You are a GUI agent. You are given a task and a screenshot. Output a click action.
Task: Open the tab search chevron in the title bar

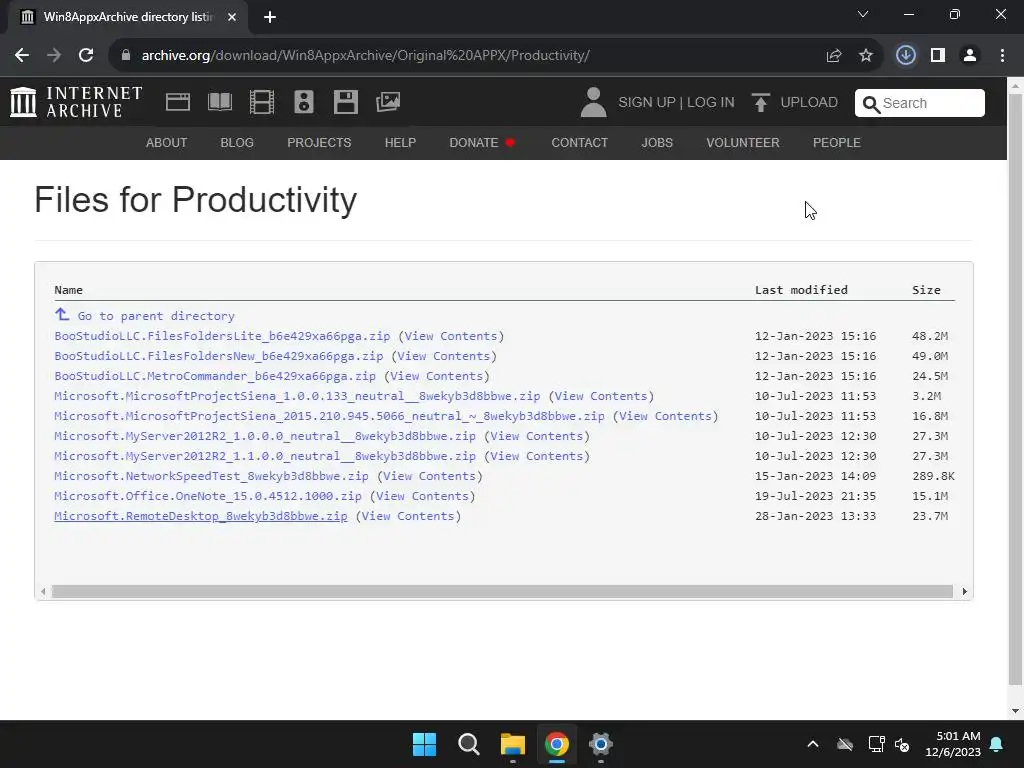click(x=863, y=14)
